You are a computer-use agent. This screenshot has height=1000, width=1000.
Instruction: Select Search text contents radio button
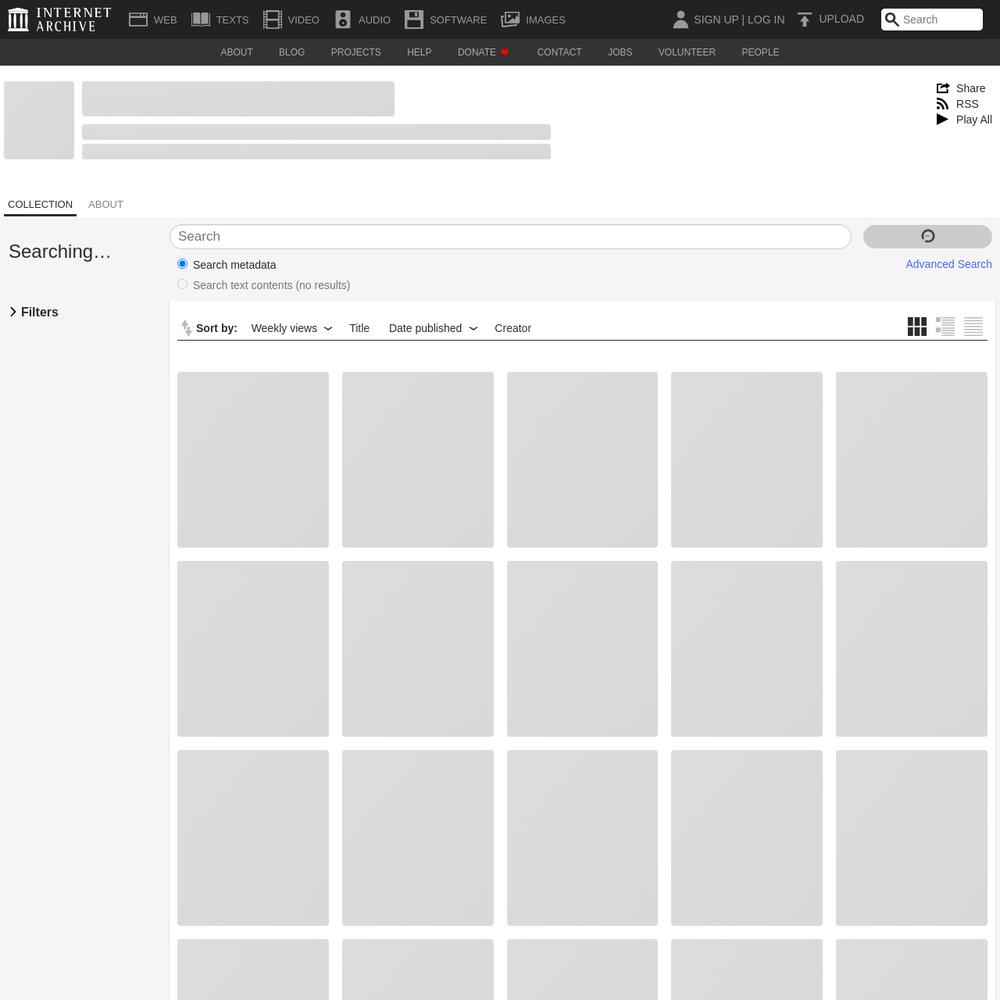click(x=182, y=284)
